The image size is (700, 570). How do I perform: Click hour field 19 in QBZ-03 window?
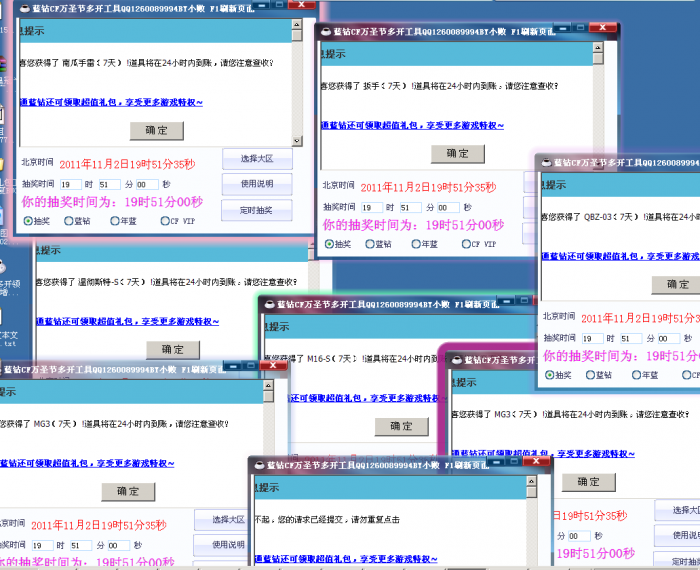(592, 339)
